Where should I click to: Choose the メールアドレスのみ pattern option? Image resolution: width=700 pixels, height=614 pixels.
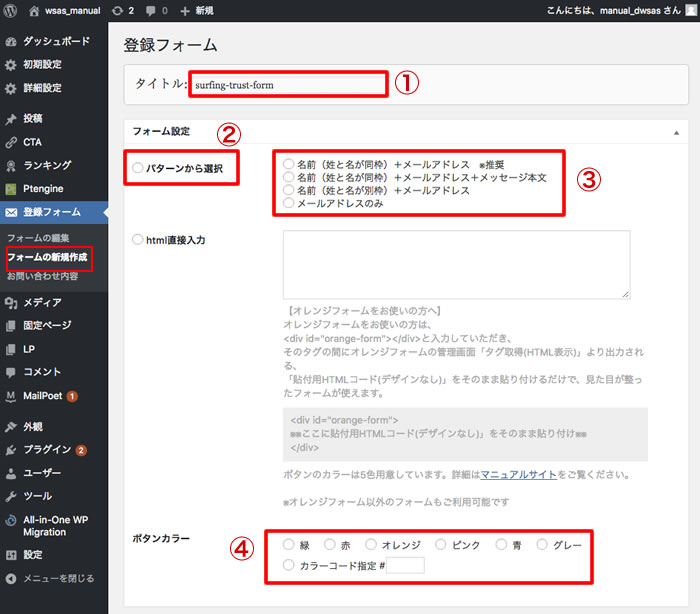click(288, 203)
